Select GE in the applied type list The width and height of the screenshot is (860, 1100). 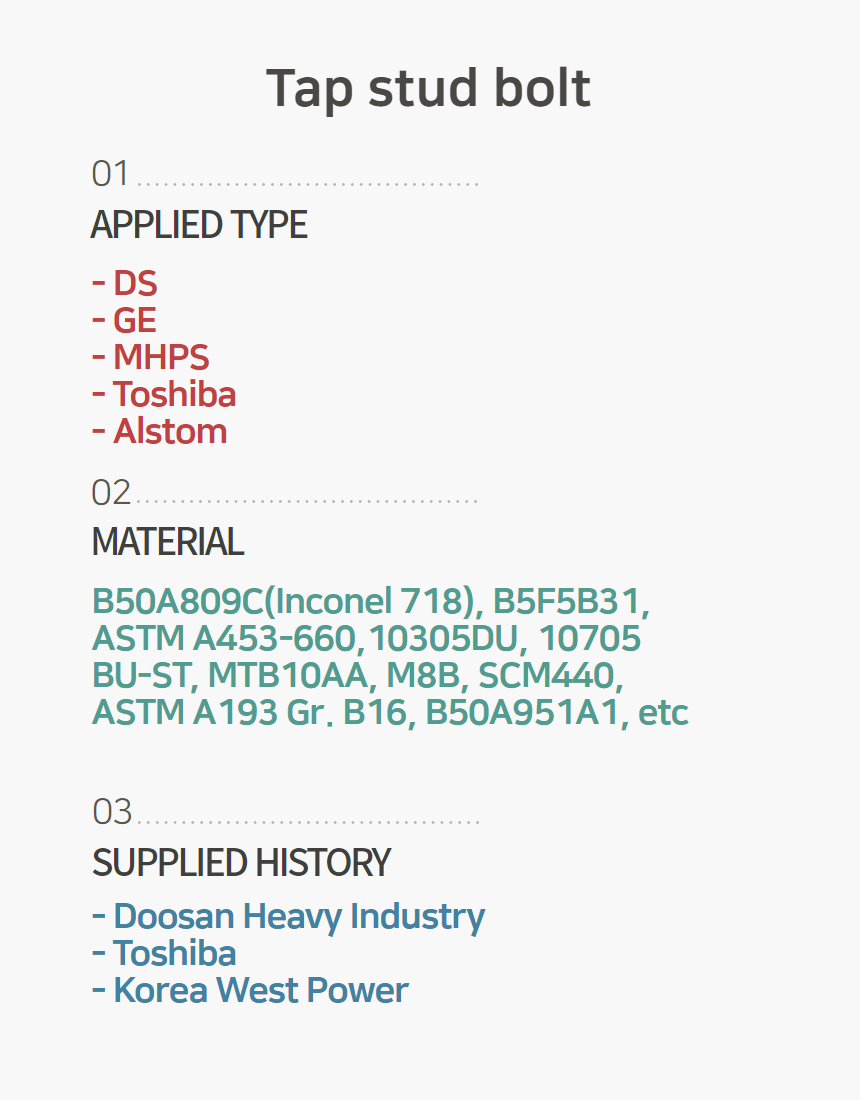tap(135, 320)
